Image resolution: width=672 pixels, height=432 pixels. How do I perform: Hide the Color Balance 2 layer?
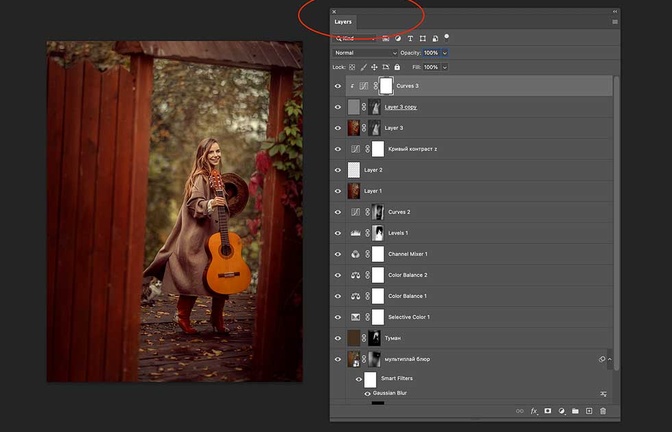pyautogui.click(x=338, y=275)
